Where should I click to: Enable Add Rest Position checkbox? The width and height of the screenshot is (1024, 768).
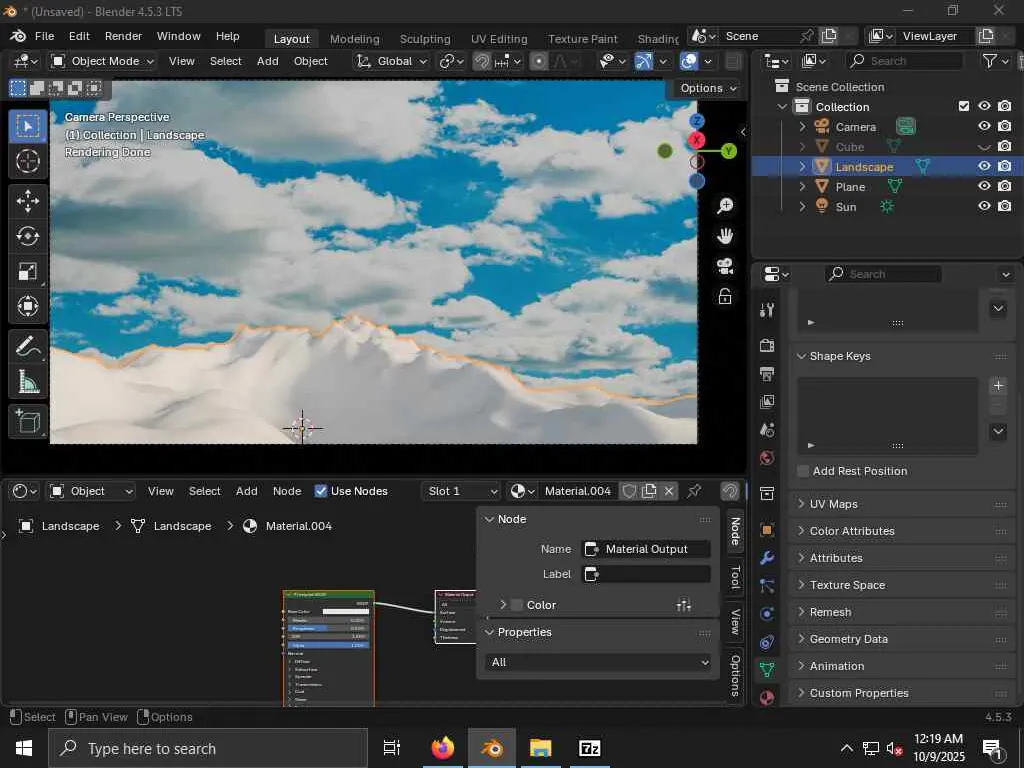(x=803, y=471)
